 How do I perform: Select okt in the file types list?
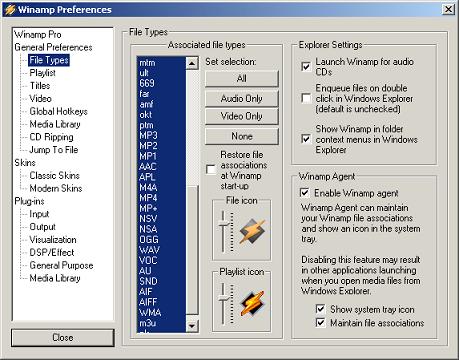(161, 115)
